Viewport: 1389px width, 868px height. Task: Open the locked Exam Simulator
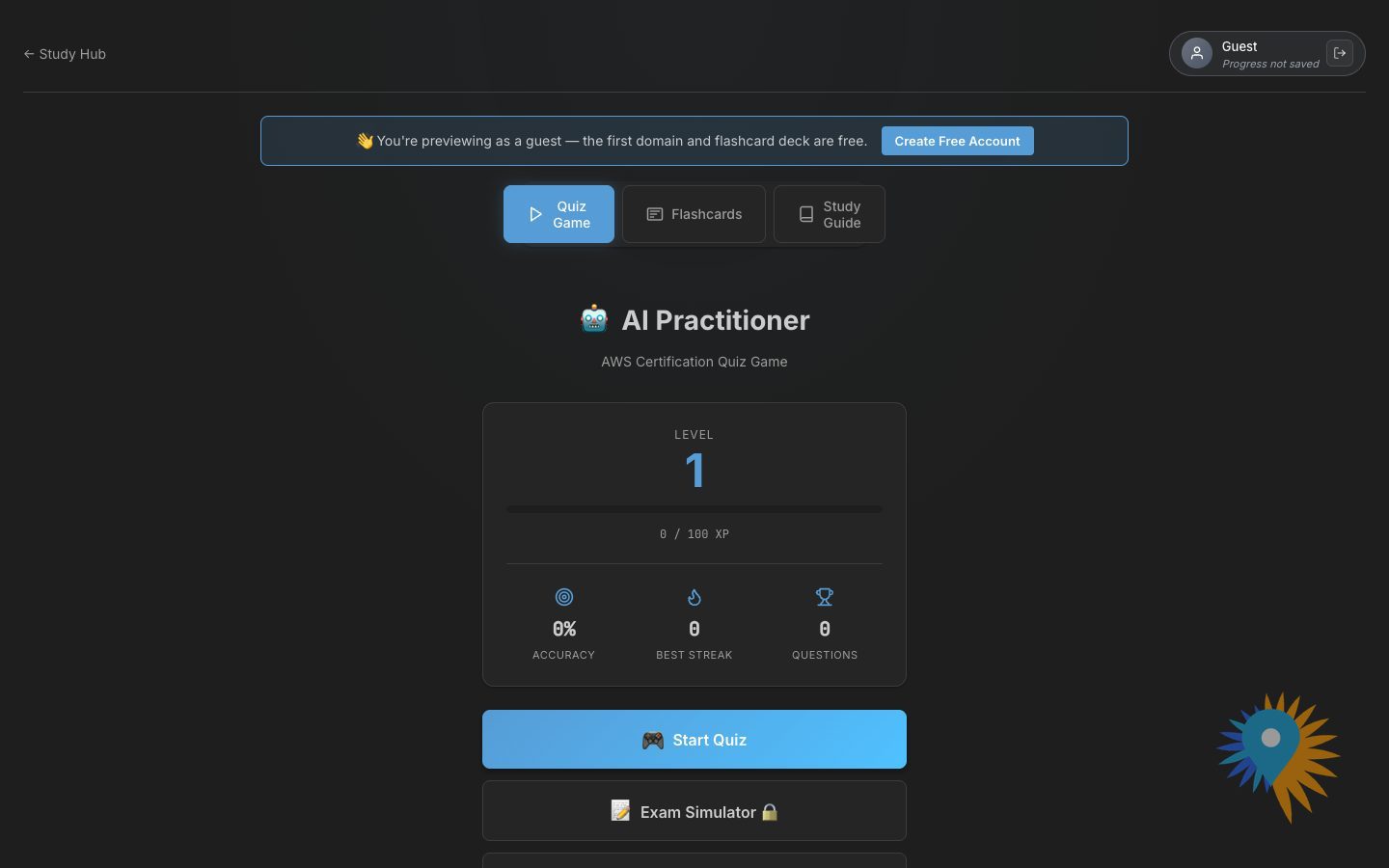point(694,811)
